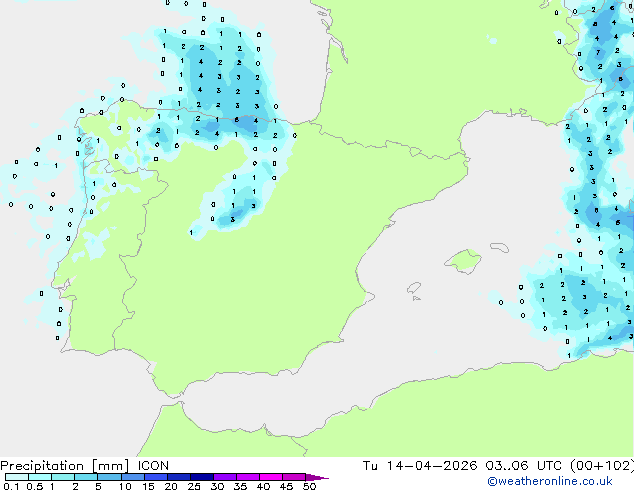The height and width of the screenshot is (490, 634).
Task: Click the 15–20 mm blue legend swatch
Action: tap(155, 477)
